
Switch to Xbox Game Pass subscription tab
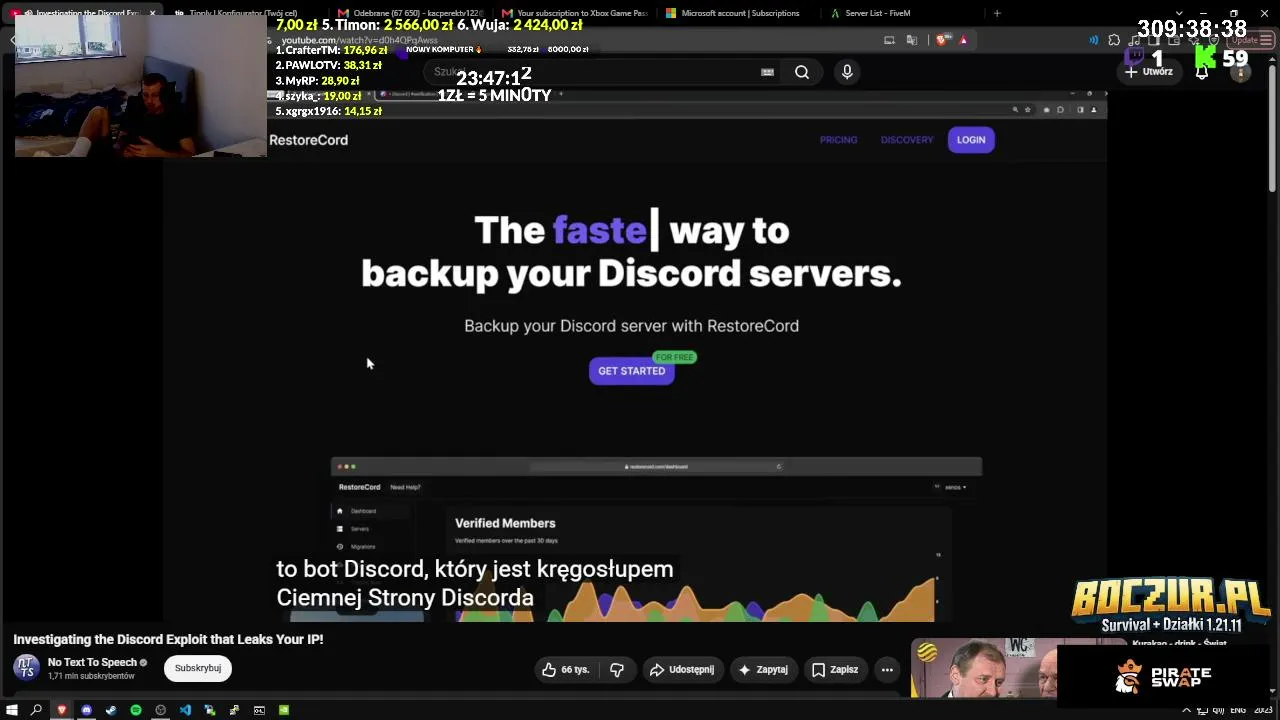coord(575,13)
